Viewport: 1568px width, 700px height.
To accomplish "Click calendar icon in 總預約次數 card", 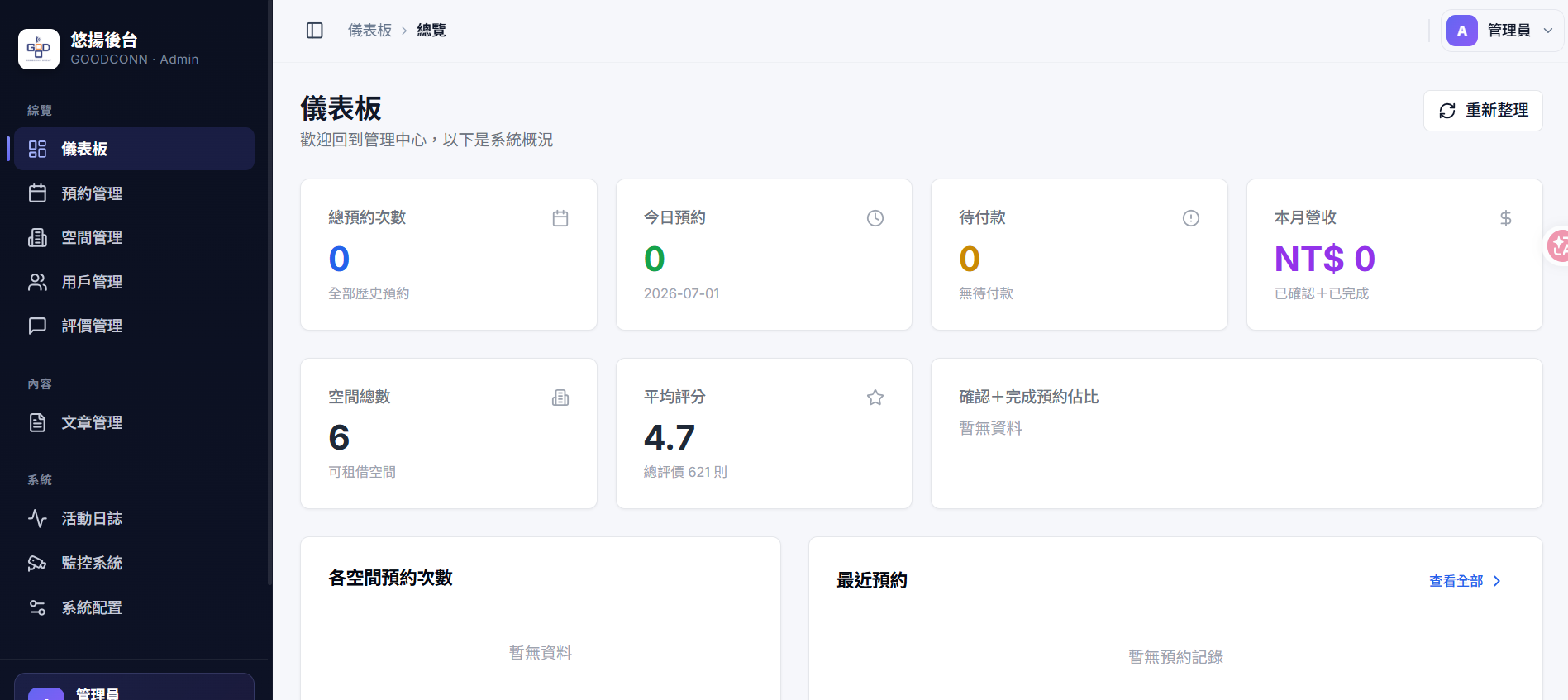I will [560, 218].
